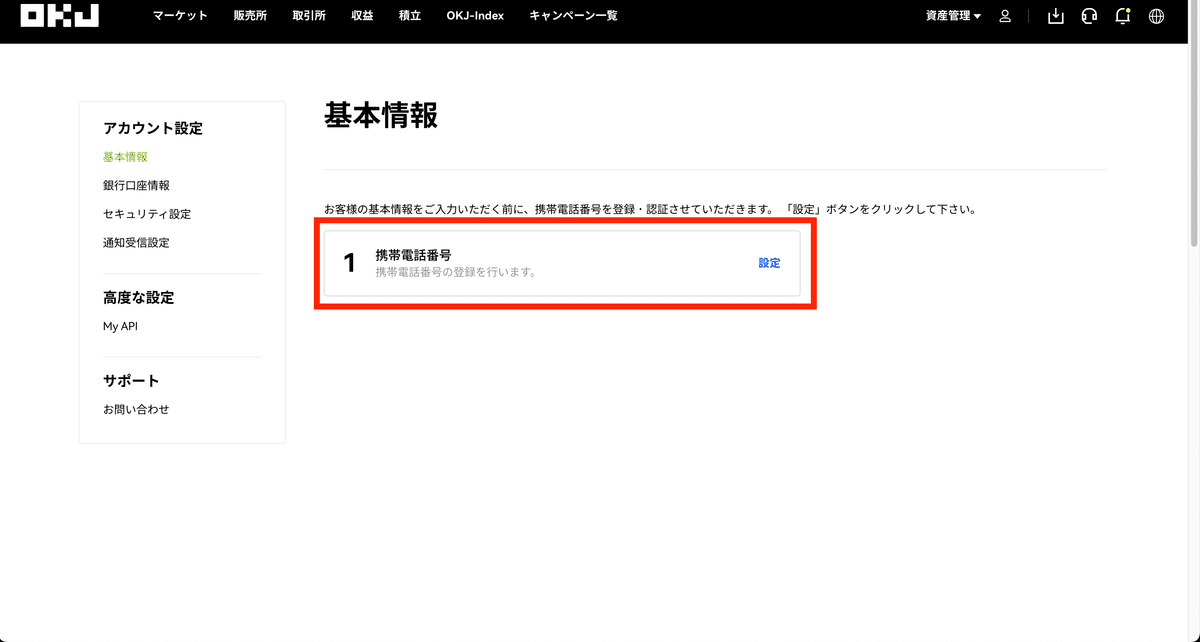Open キャンペーン一覧 page

[573, 16]
